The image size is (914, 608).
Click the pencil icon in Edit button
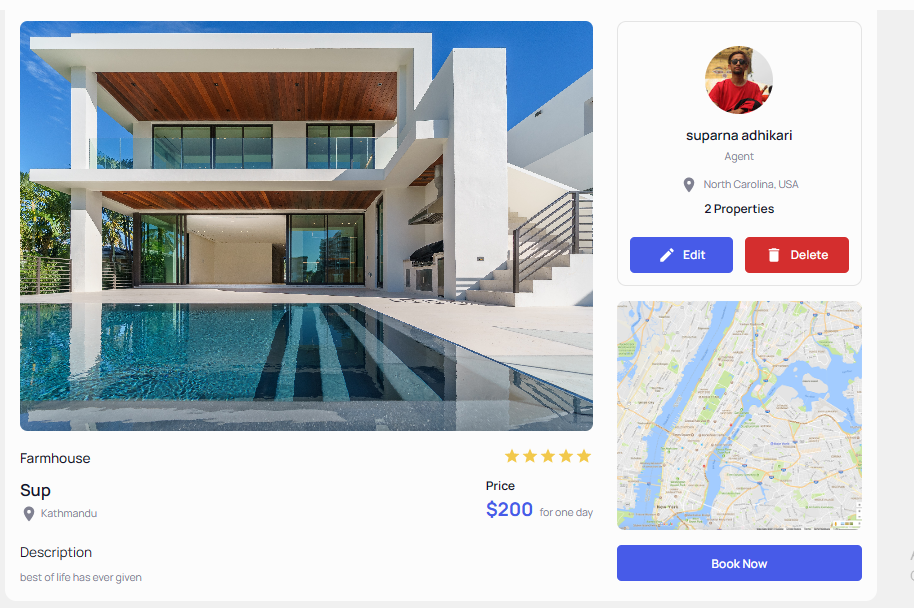tap(666, 255)
